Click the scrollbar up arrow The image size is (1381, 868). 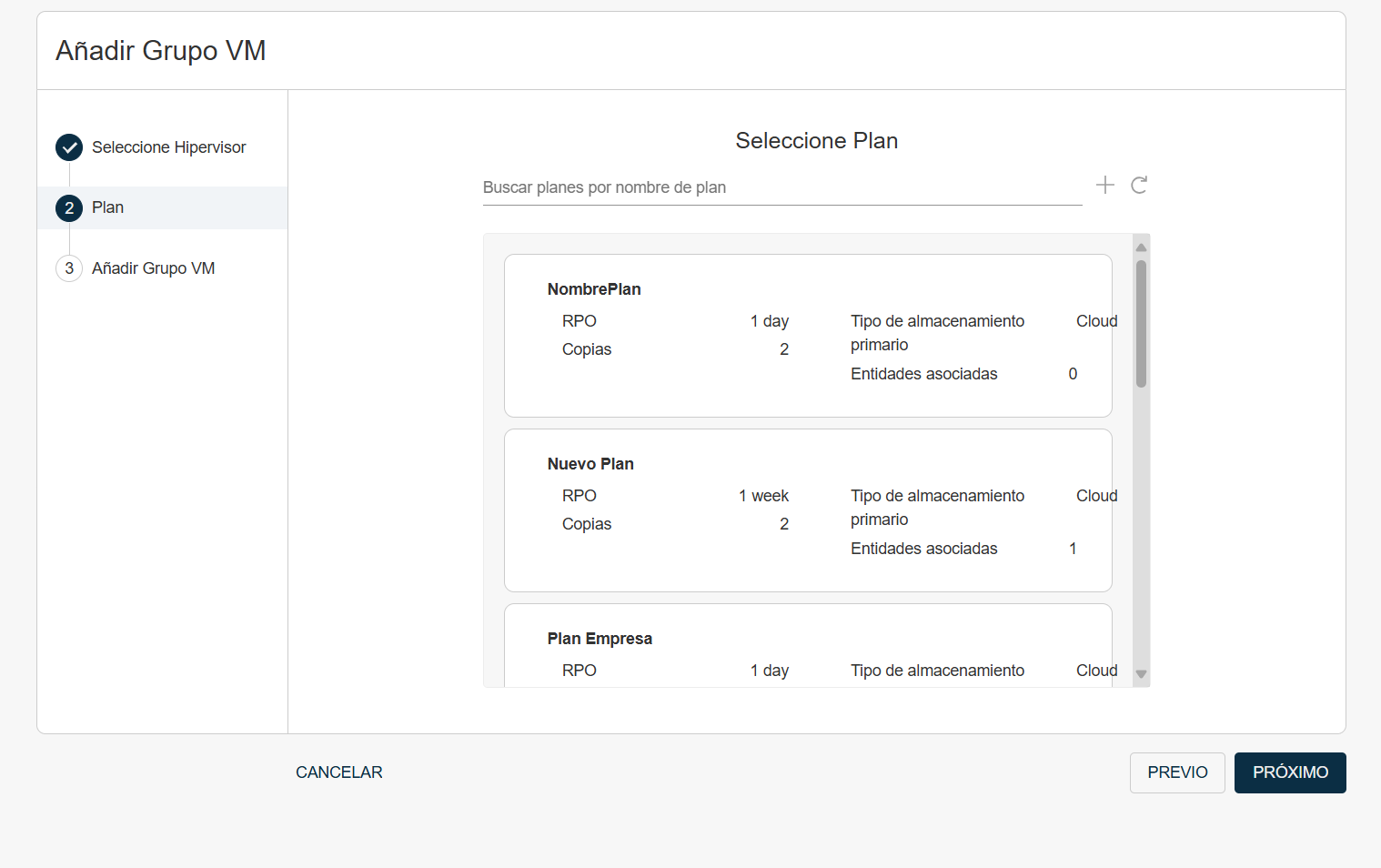pos(1141,247)
